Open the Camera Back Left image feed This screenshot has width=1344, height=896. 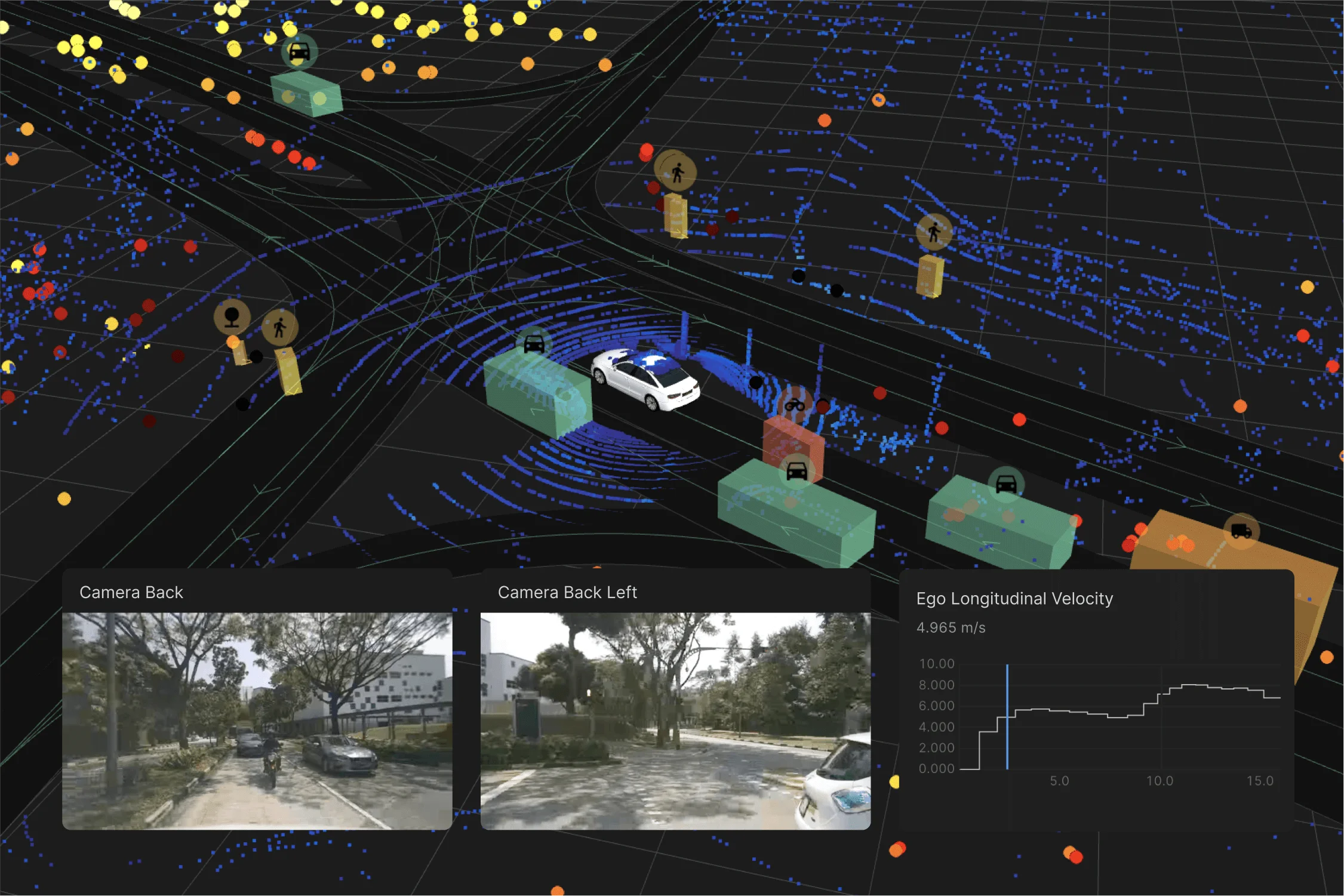pyautogui.click(x=675, y=721)
